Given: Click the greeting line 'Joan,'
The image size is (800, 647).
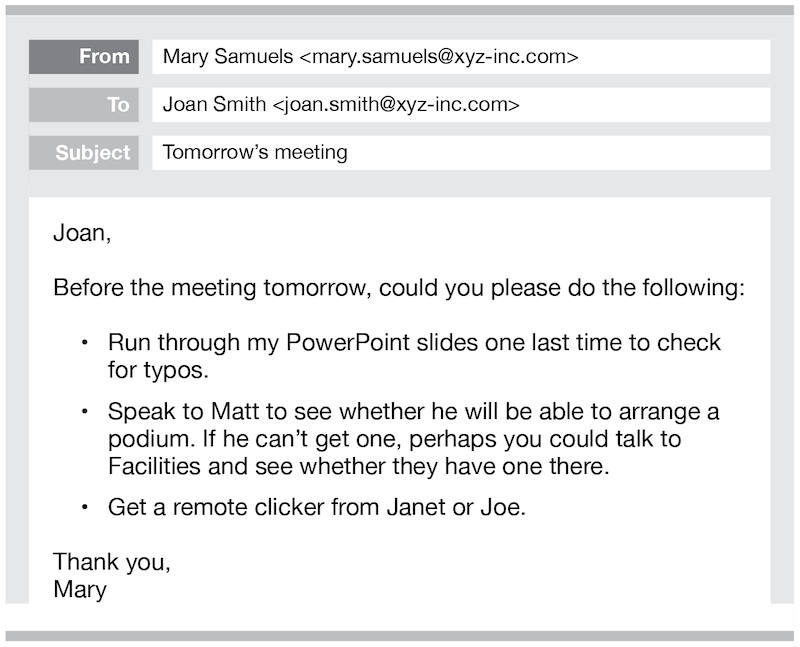Looking at the screenshot, I should click(82, 233).
